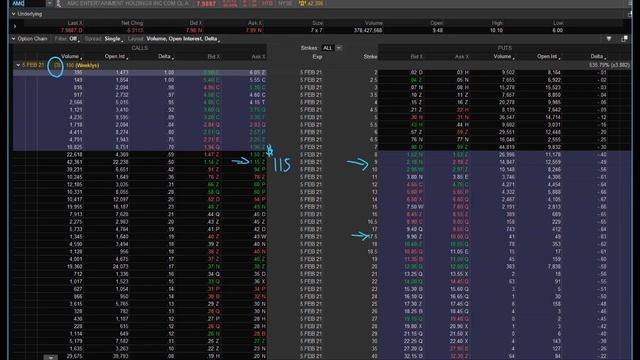Click the Strike column header
Screen dimensions: 640x360
[370, 57]
